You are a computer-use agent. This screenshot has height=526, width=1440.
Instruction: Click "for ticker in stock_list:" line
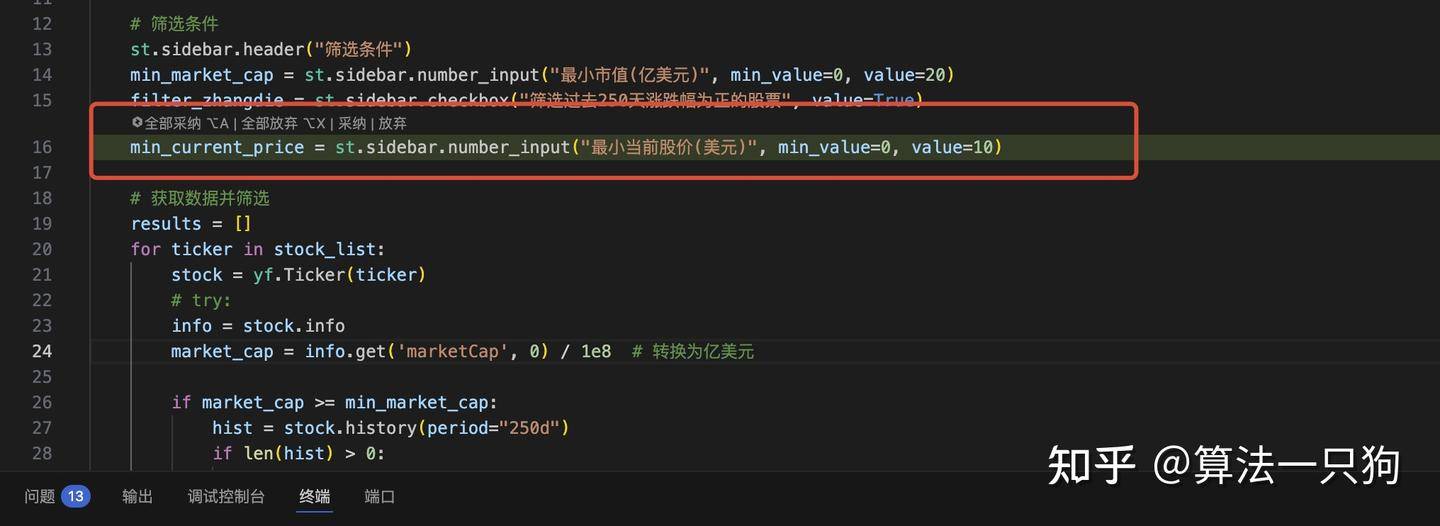258,249
